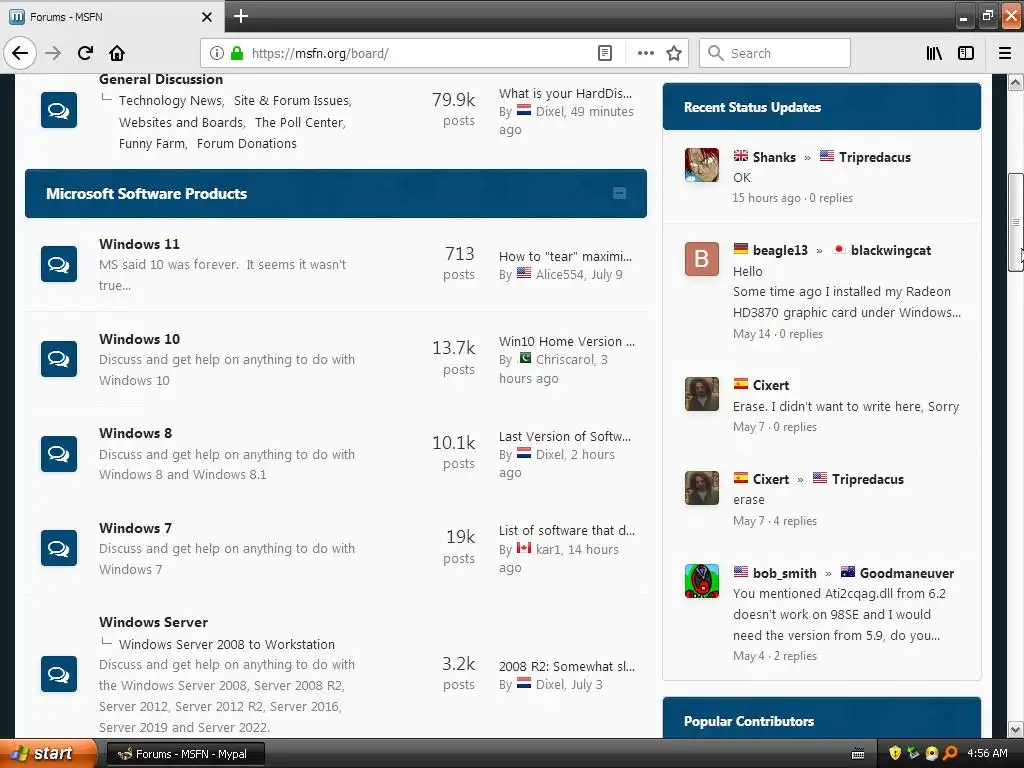Click Shanks' avatar in status updates
The width and height of the screenshot is (1024, 768).
[701, 165]
